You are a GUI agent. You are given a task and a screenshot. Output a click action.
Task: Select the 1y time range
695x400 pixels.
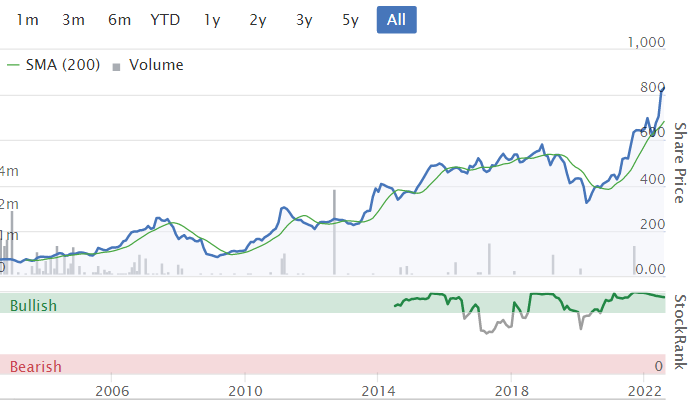click(x=212, y=20)
